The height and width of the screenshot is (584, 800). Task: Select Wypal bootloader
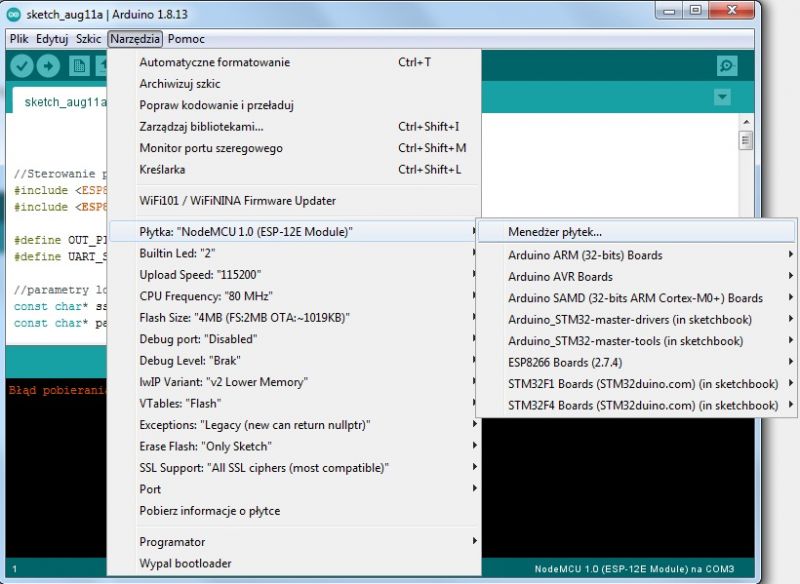[295, 563]
